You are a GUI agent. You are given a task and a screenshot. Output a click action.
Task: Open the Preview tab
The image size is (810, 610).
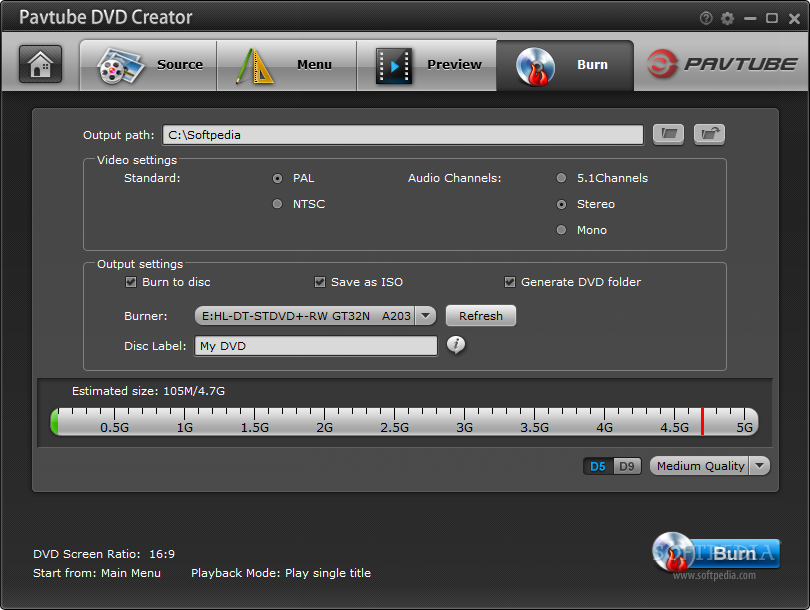[427, 66]
